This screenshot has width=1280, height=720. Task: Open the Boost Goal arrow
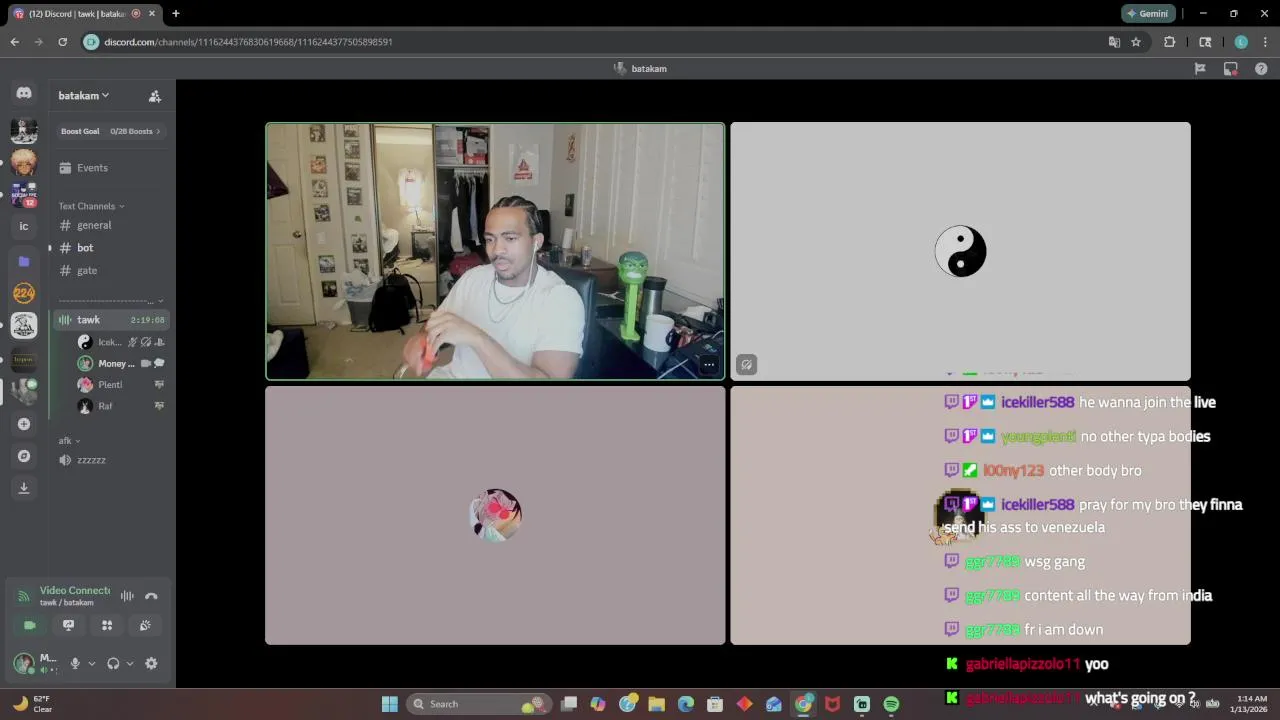coord(158,131)
